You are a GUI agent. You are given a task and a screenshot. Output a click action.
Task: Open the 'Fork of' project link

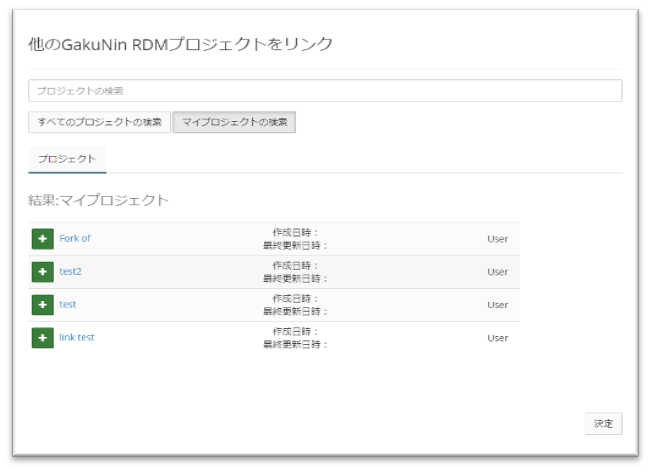pos(75,238)
